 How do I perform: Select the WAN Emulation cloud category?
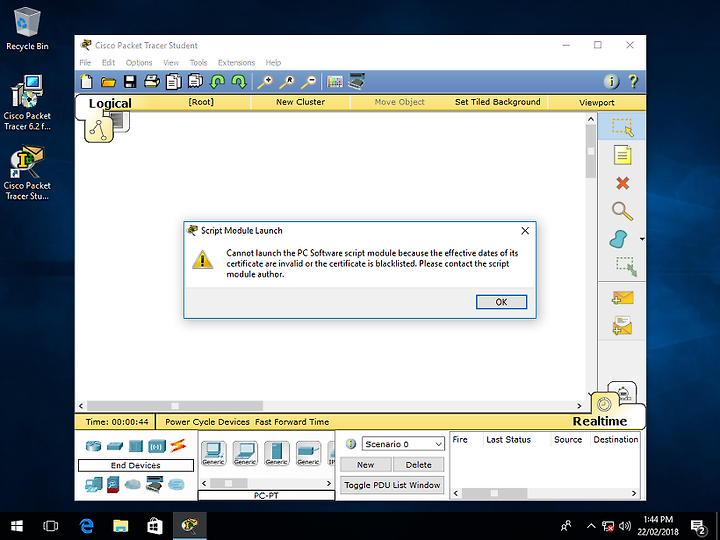point(133,484)
